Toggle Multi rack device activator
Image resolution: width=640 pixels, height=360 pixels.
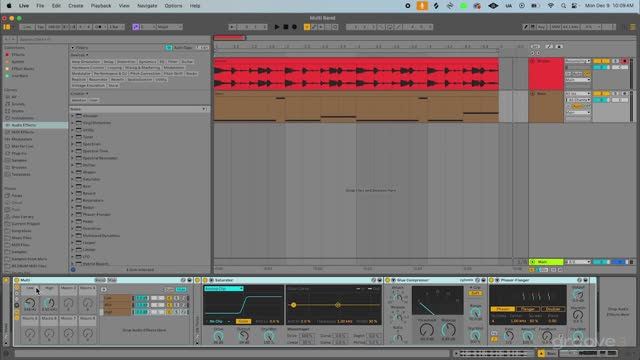pos(17,280)
